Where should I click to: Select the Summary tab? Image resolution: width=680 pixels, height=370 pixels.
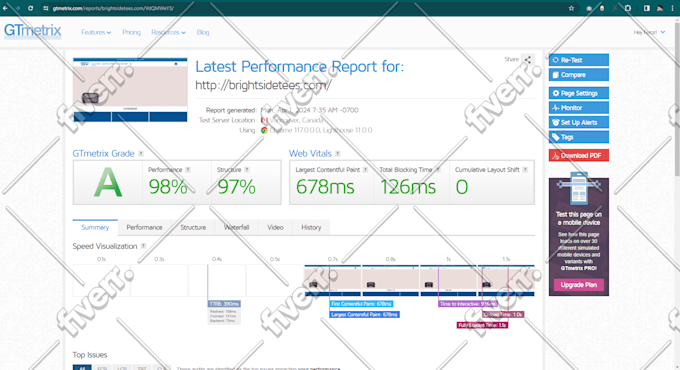[x=95, y=227]
